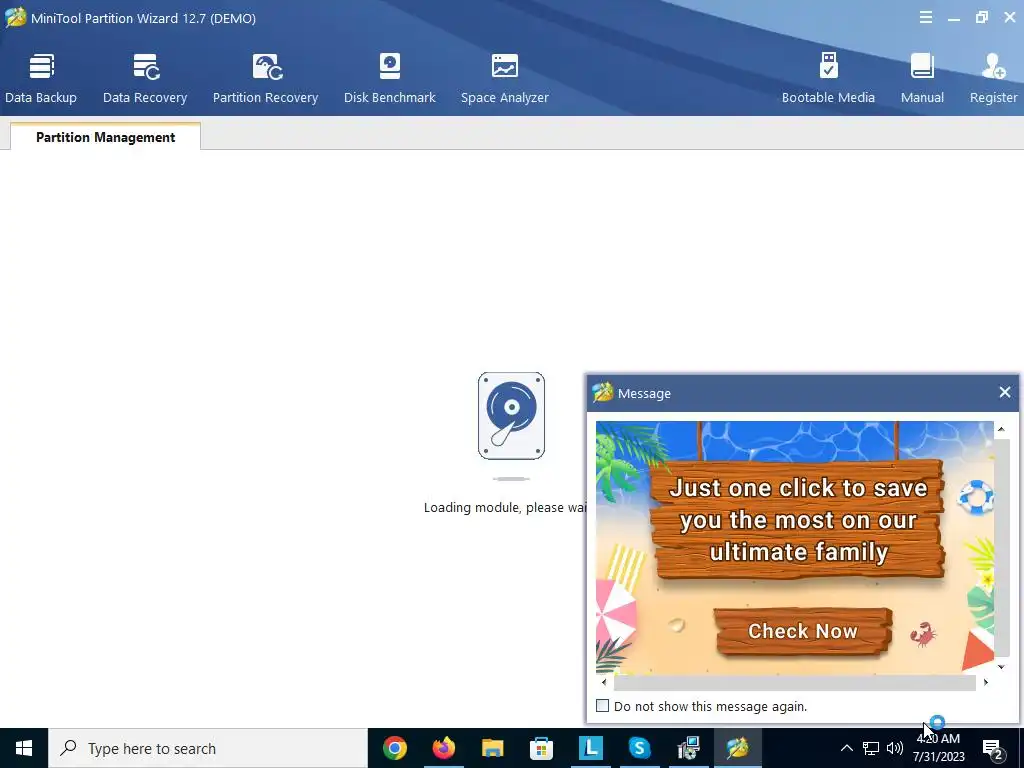
Task: Open Microsoft Store from taskbar
Action: pyautogui.click(x=541, y=748)
